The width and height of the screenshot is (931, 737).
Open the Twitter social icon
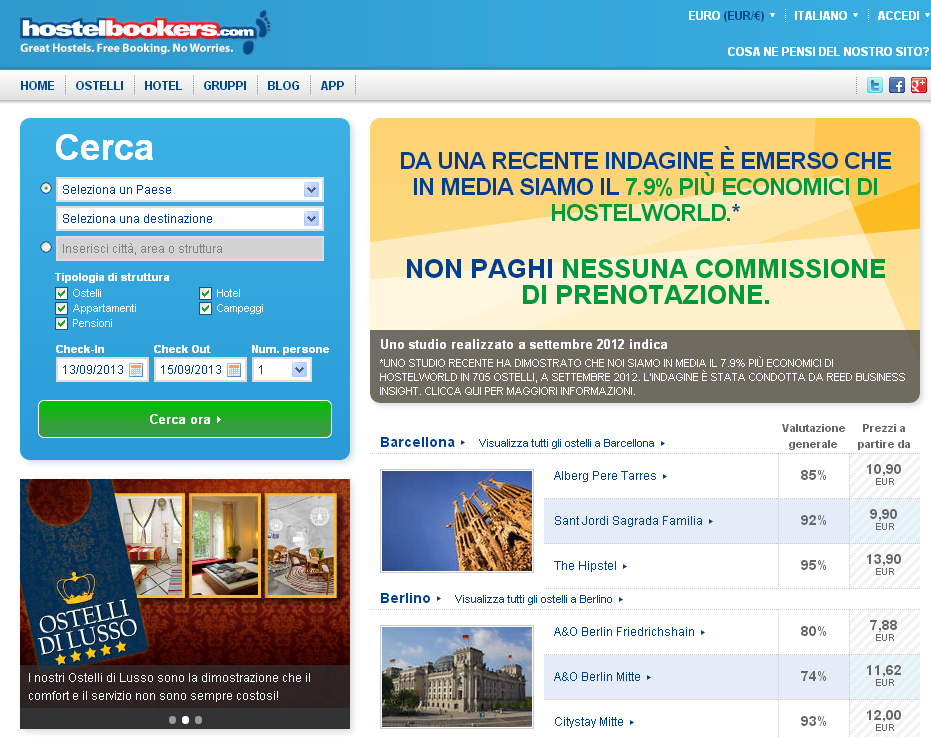pos(875,85)
